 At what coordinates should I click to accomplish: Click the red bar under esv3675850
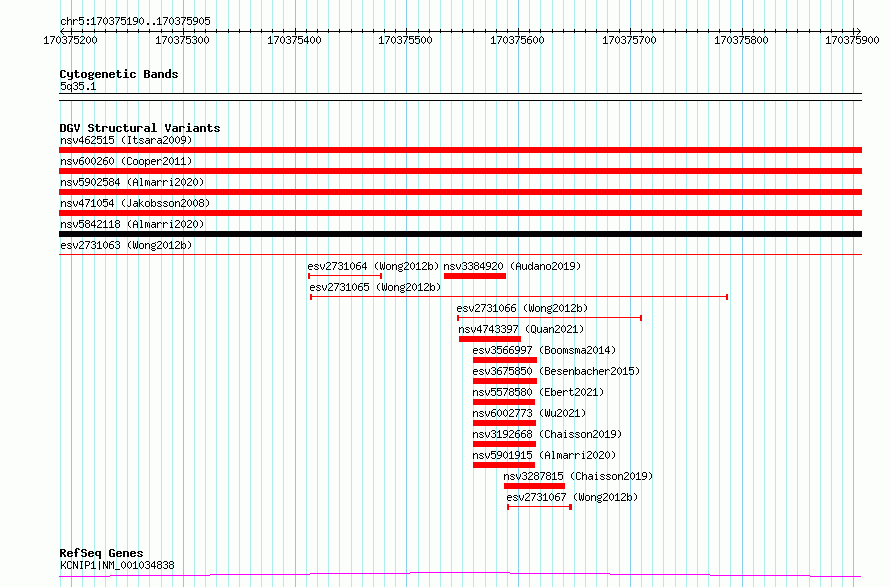click(505, 381)
